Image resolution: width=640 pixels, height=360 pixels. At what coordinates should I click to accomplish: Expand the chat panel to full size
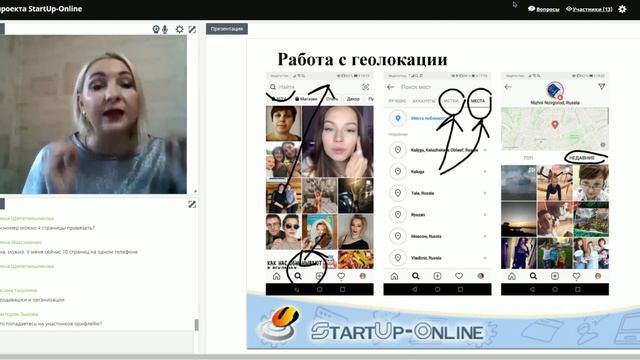click(192, 204)
